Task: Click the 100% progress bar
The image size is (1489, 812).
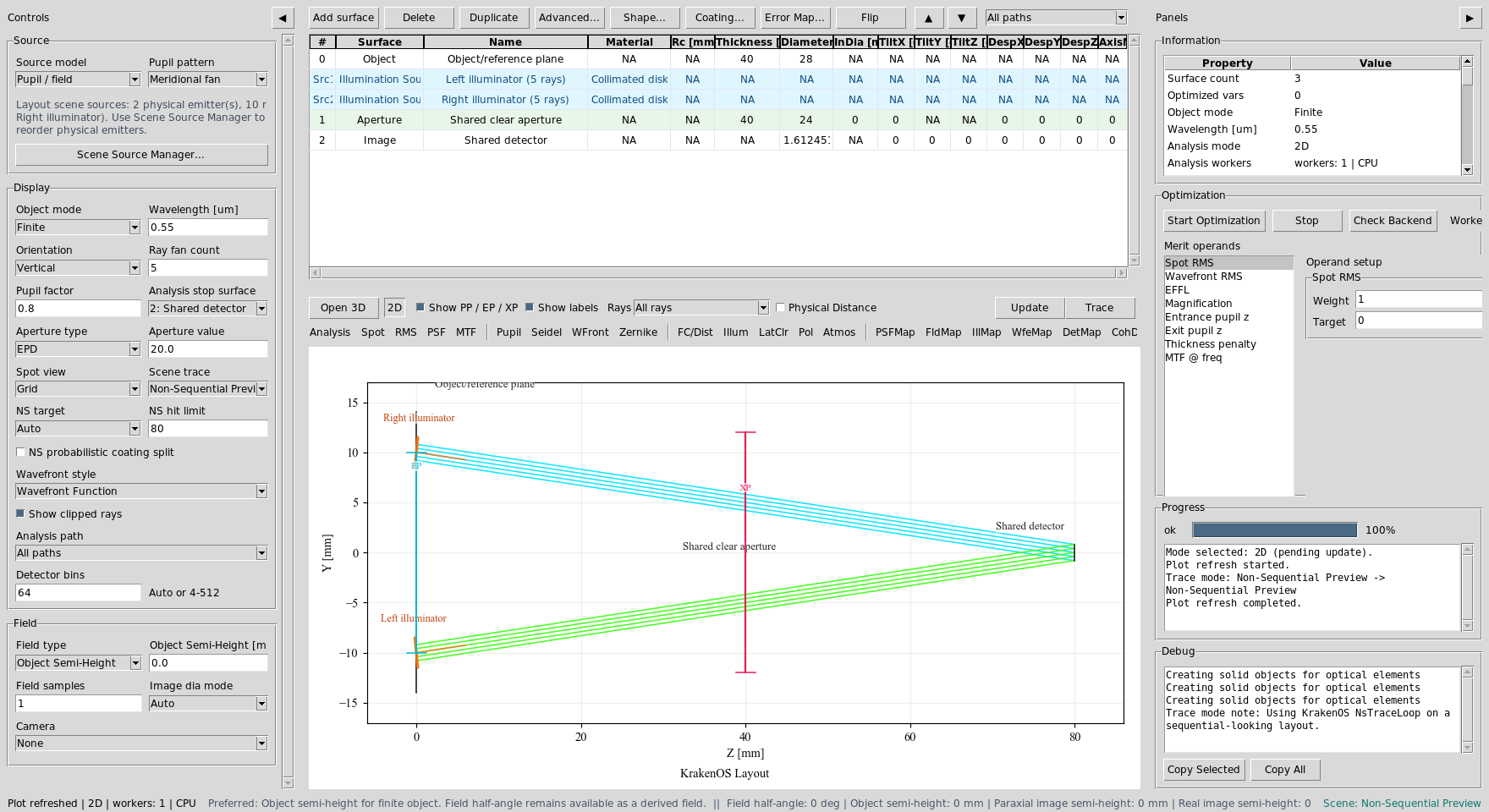Action: click(x=1275, y=530)
